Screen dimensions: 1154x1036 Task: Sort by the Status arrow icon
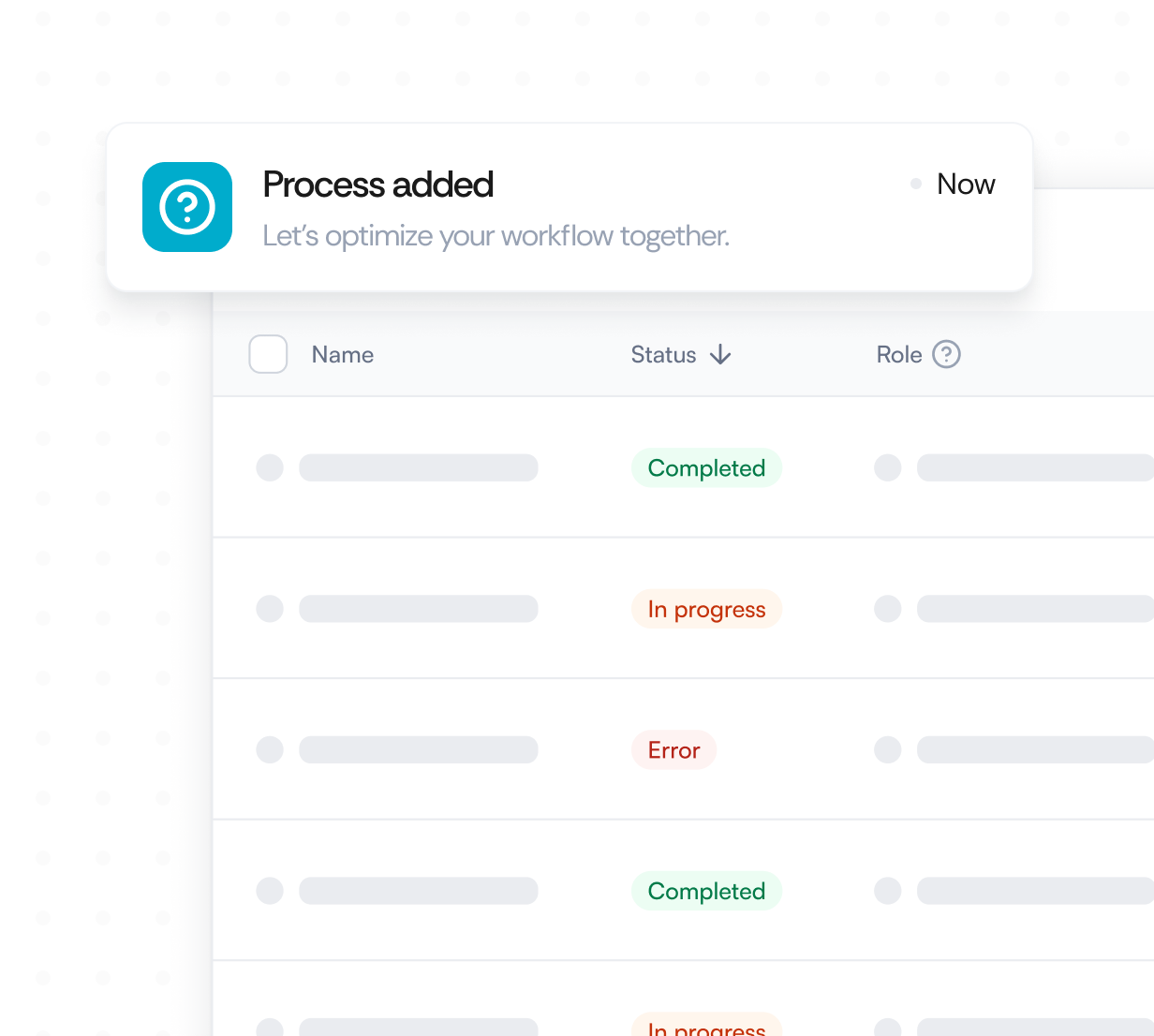click(720, 355)
